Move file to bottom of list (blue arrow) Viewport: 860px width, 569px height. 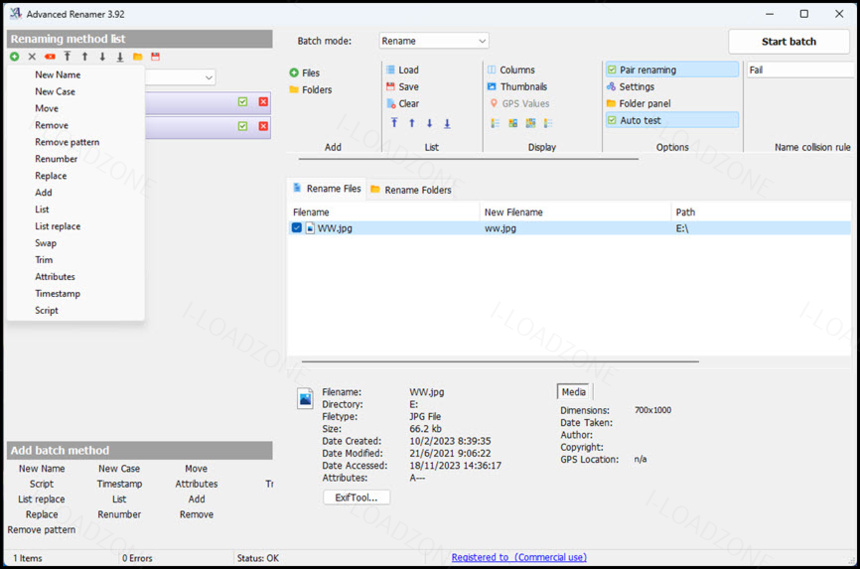click(x=447, y=123)
